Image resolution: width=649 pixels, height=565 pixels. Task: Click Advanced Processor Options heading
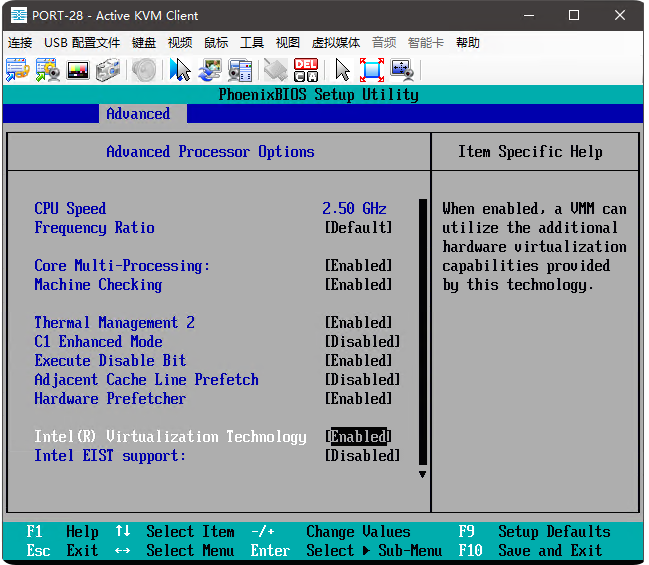click(x=210, y=152)
